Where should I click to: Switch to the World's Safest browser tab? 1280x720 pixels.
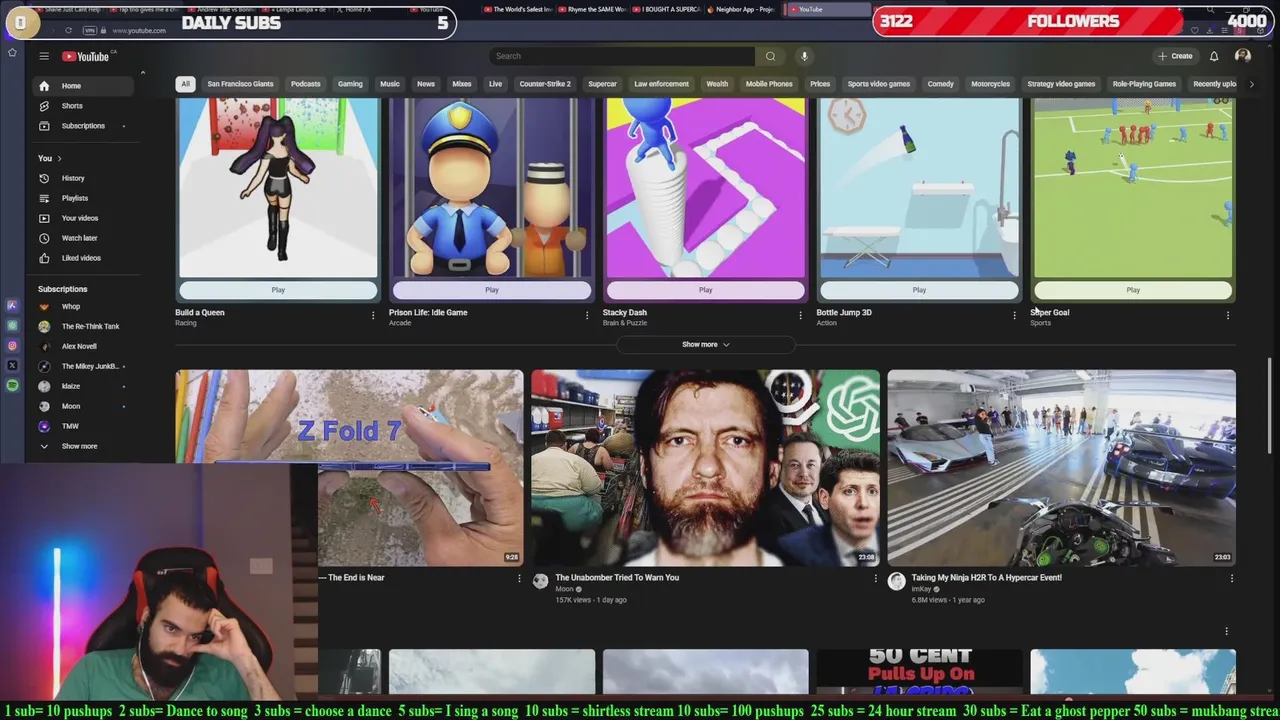516,10
